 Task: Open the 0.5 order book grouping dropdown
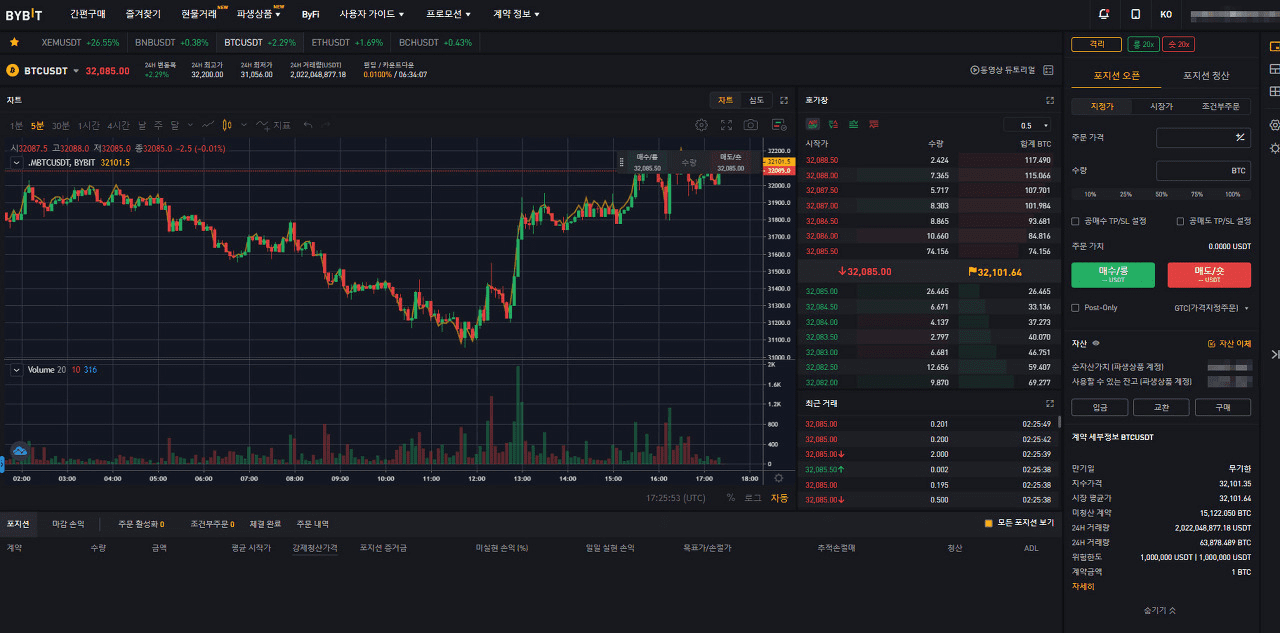coord(1027,125)
